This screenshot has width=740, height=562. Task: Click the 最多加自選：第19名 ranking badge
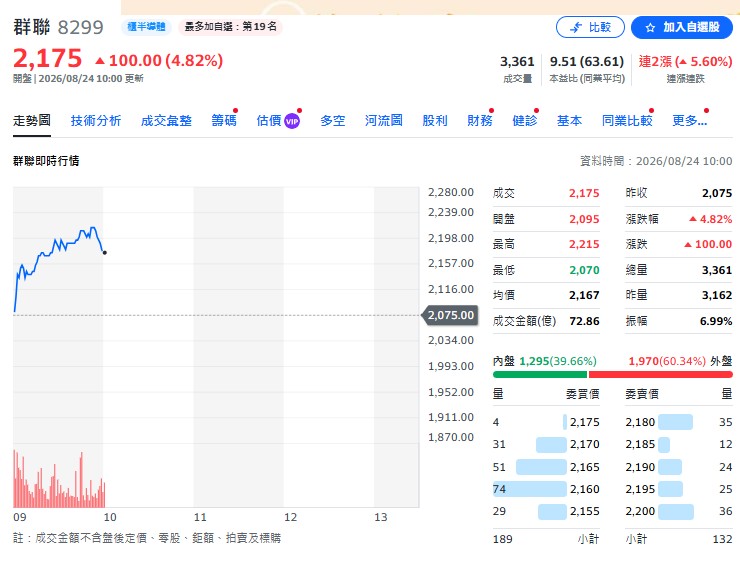pos(230,27)
